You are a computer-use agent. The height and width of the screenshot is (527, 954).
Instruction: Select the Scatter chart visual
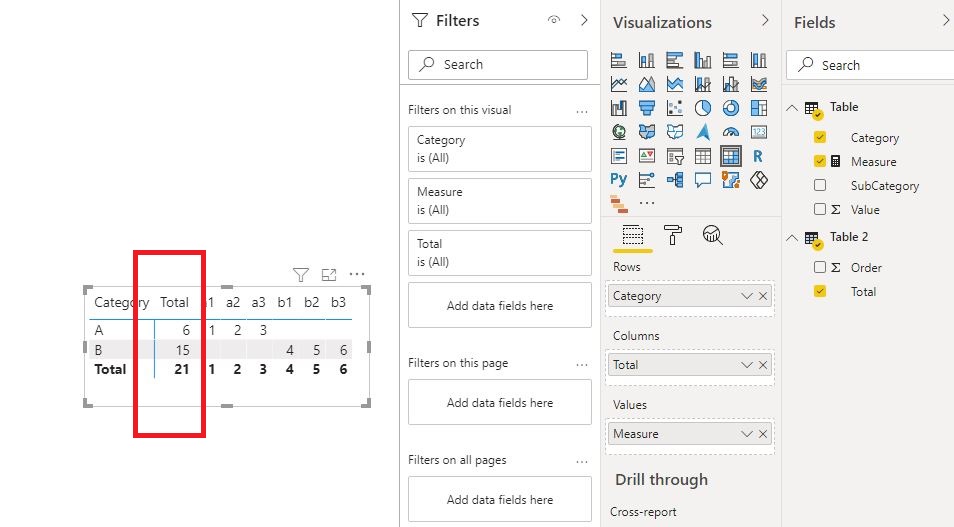[x=675, y=108]
